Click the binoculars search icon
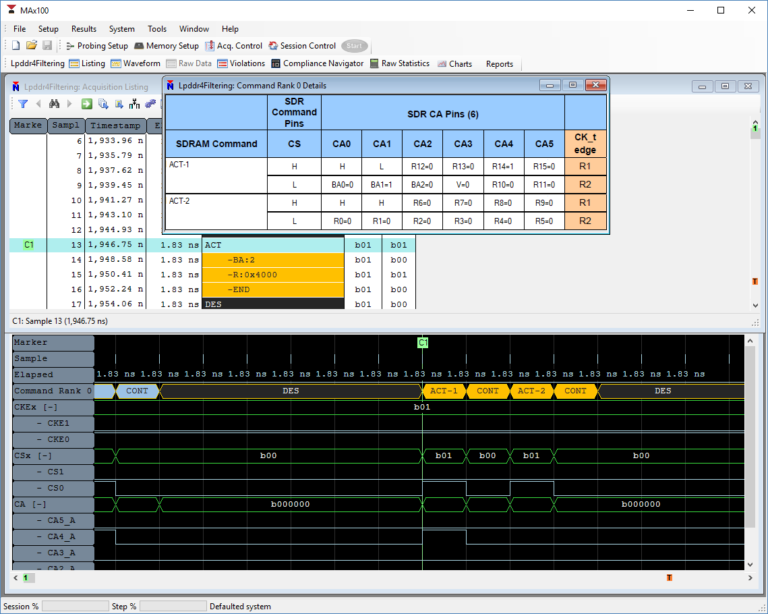The height and width of the screenshot is (614, 768). pyautogui.click(x=54, y=104)
